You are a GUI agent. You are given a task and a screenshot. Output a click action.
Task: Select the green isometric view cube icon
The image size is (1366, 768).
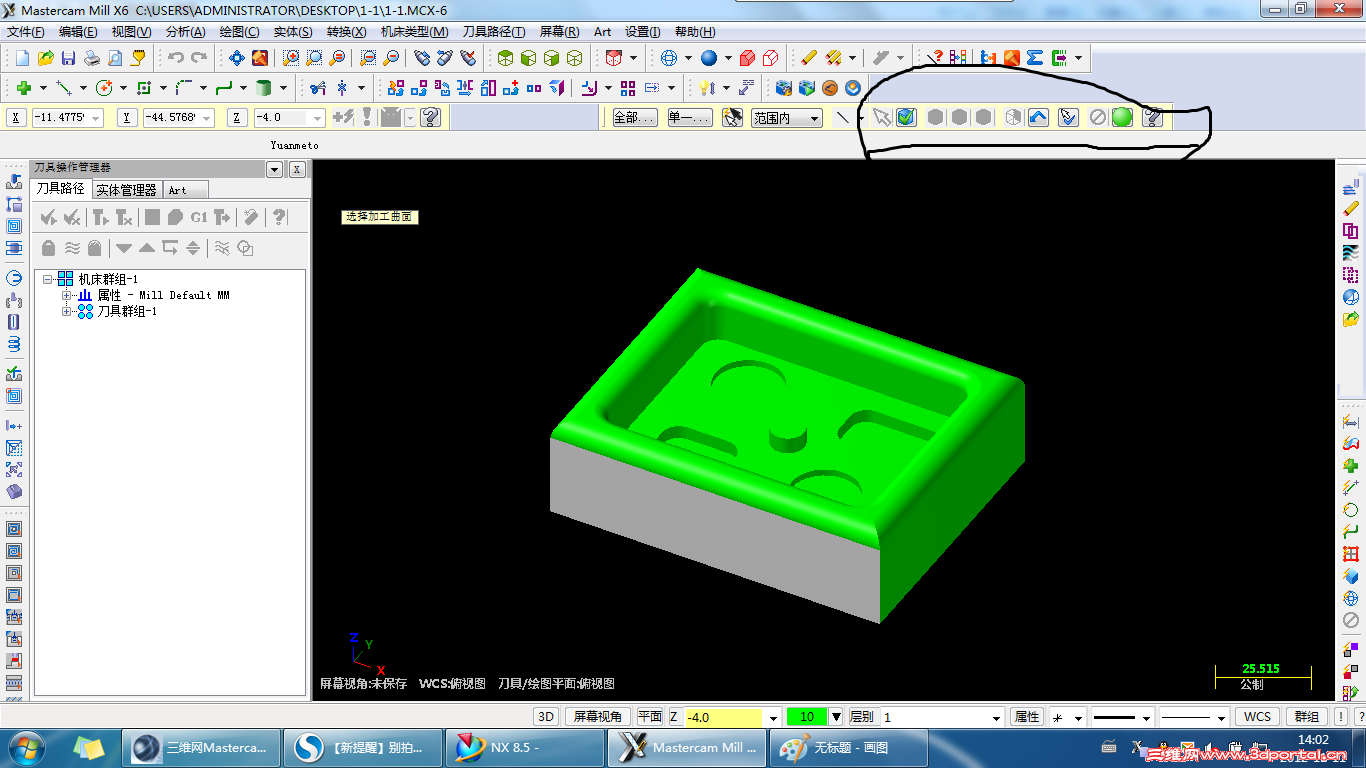[506, 58]
